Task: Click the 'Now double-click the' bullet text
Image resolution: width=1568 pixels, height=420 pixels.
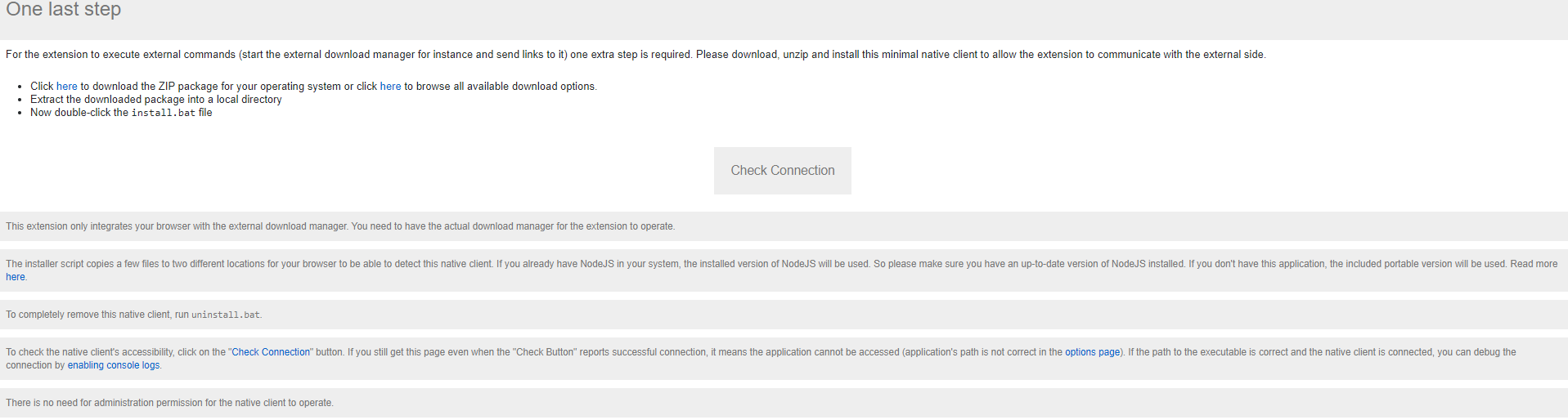Action: (x=79, y=113)
